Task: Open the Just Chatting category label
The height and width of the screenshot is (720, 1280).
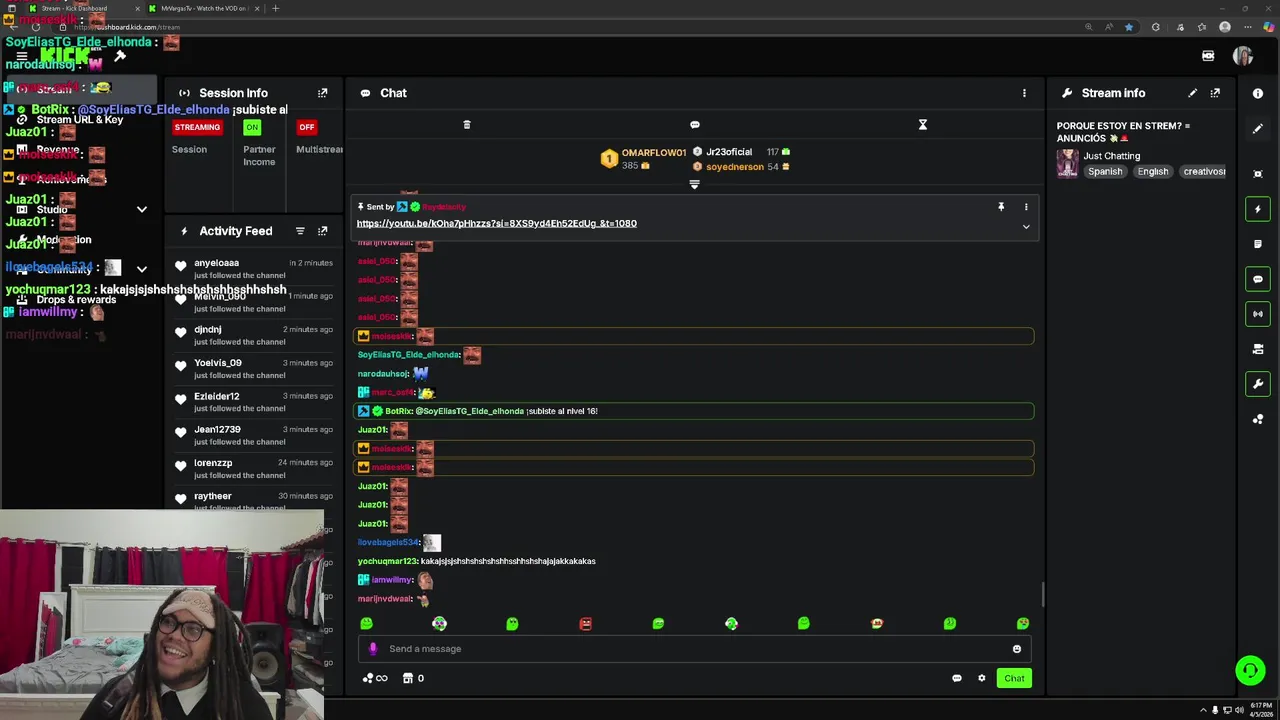Action: (1112, 156)
